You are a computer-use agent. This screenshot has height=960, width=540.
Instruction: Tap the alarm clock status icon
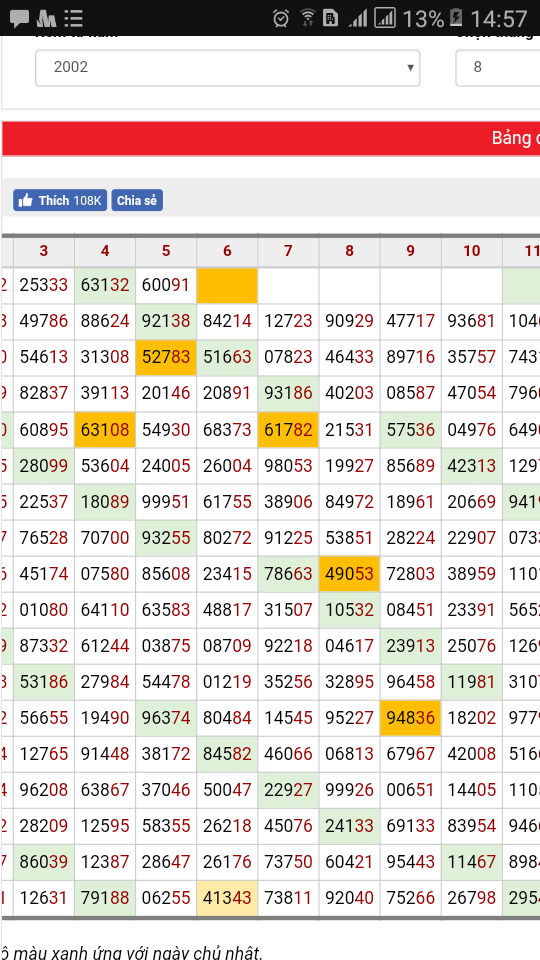281,18
